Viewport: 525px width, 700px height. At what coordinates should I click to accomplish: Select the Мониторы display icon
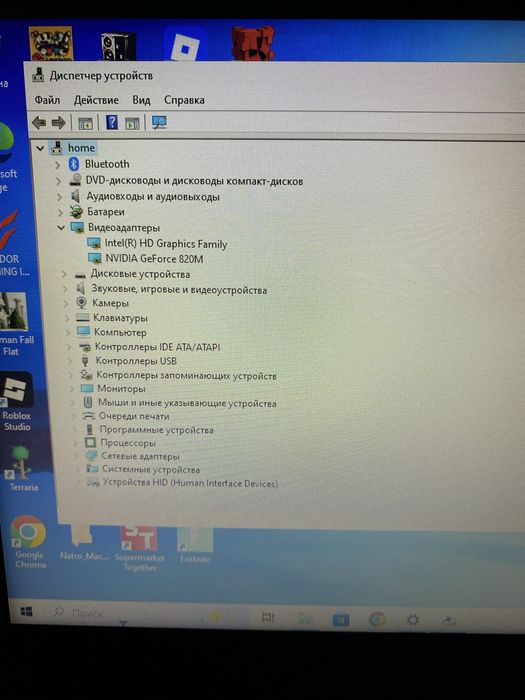coord(87,388)
